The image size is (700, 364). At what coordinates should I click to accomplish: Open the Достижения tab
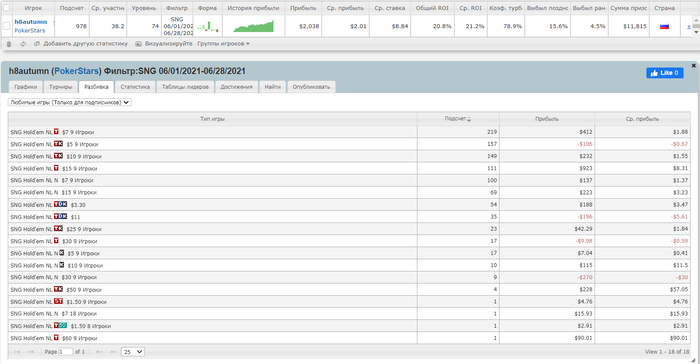(237, 87)
